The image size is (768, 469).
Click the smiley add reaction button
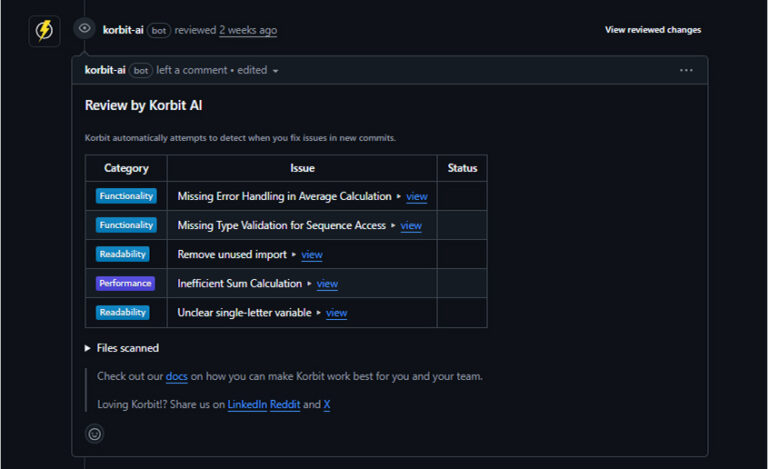[x=95, y=434]
